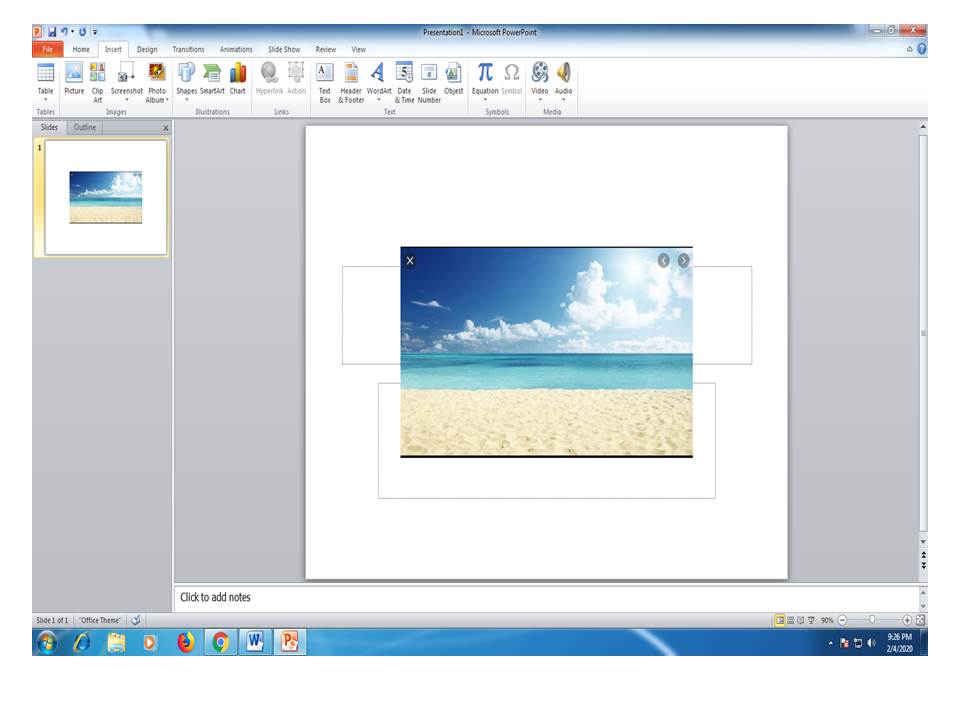Viewport: 960px width, 720px height.
Task: Insert a SmartArt graphic
Action: click(x=212, y=78)
